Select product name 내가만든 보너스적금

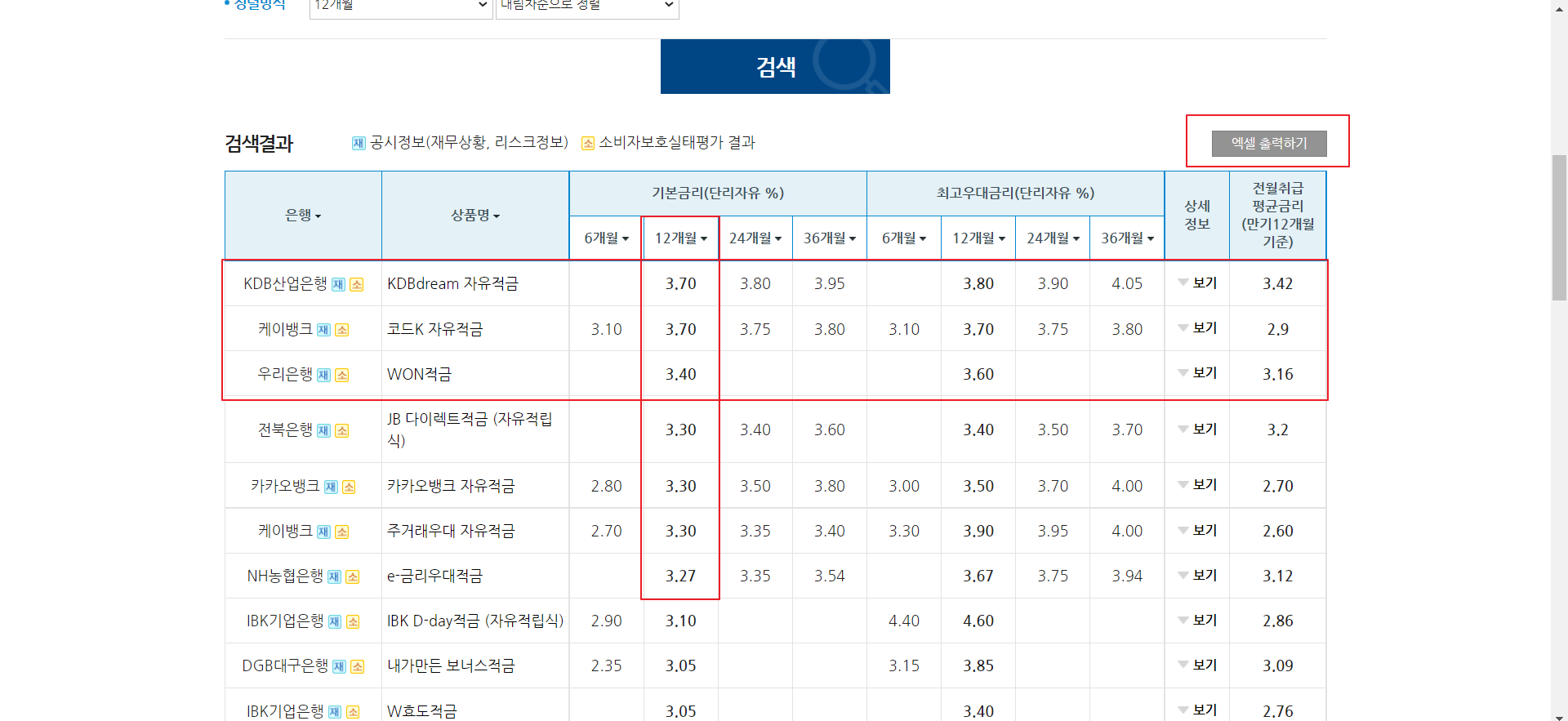[451, 665]
